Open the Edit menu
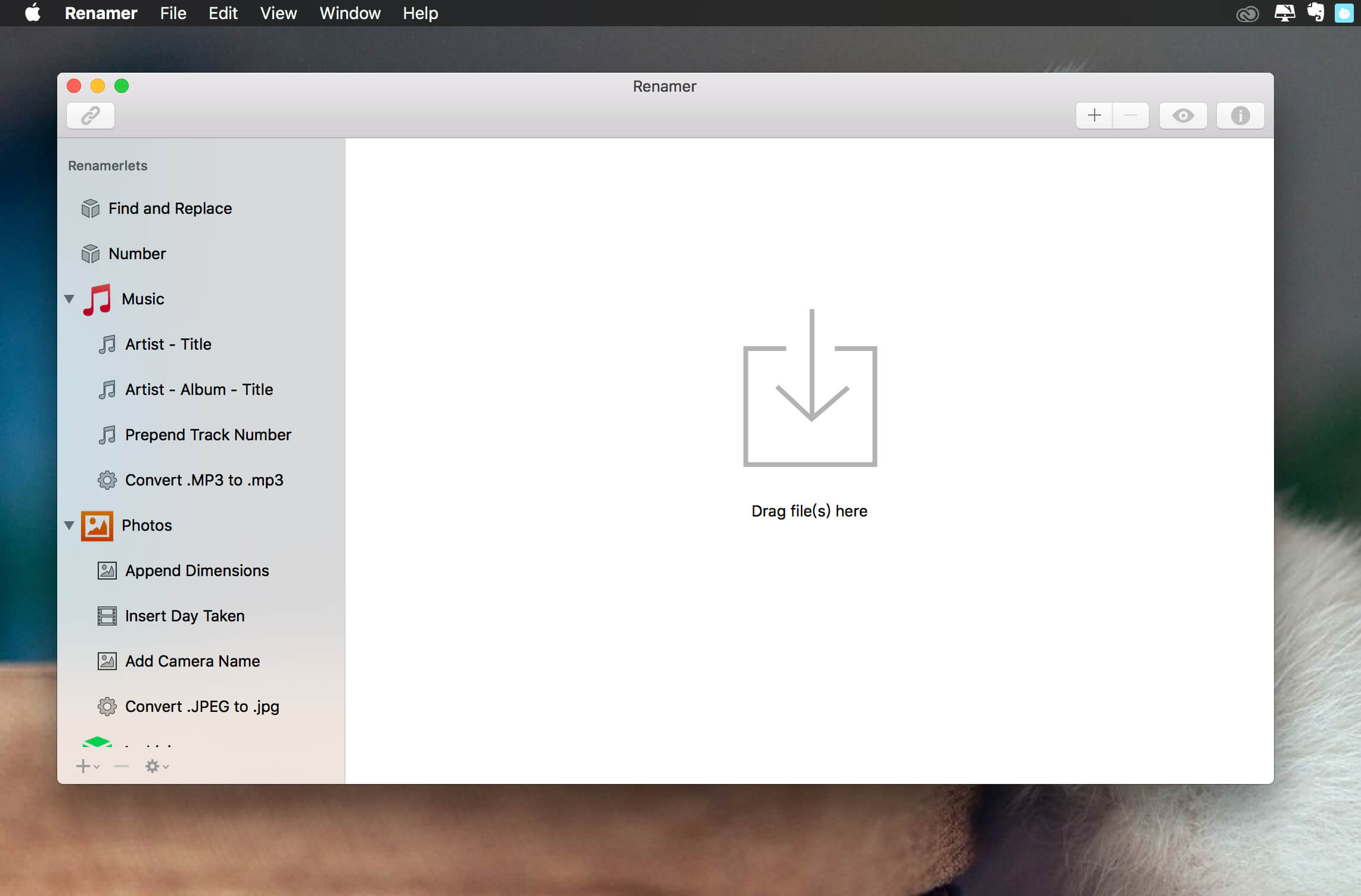This screenshot has width=1361, height=896. point(223,13)
